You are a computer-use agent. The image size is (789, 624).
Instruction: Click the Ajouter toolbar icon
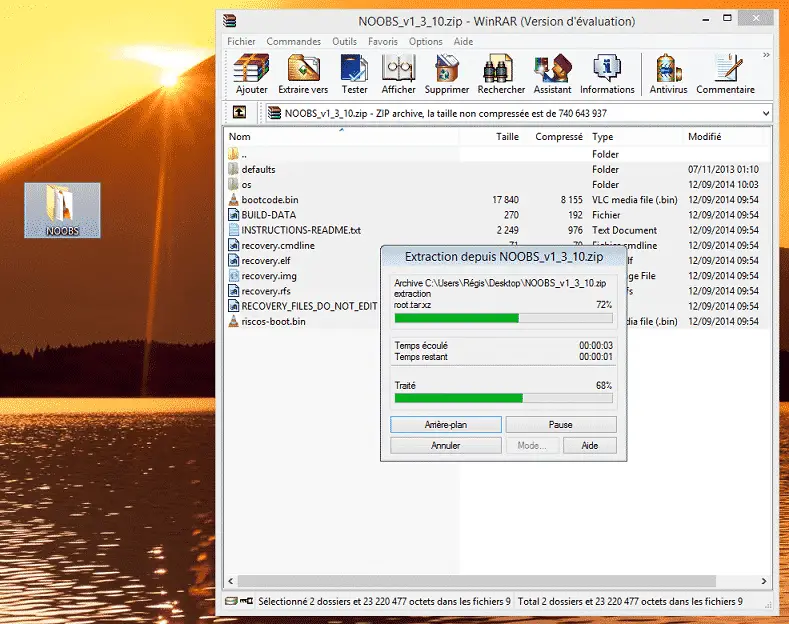[x=252, y=74]
